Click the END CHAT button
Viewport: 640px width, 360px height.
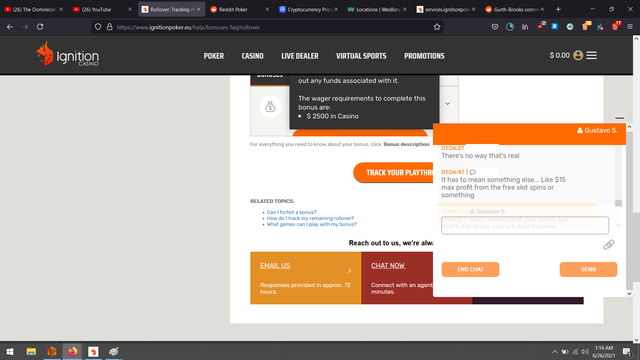tap(470, 269)
